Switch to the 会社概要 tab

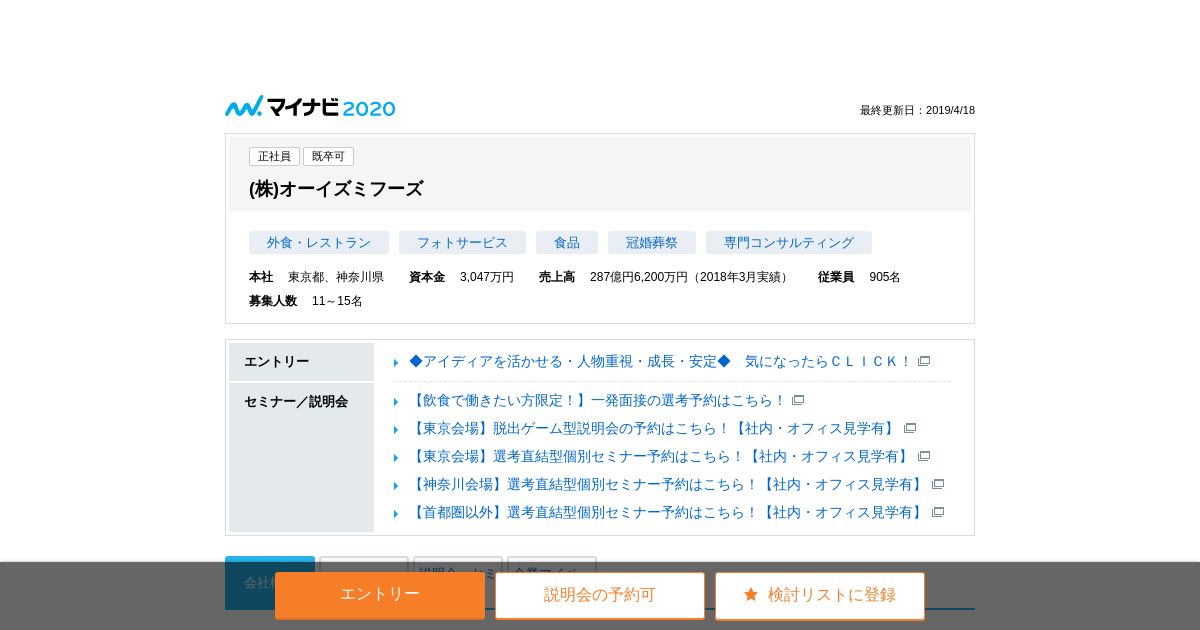point(270,582)
